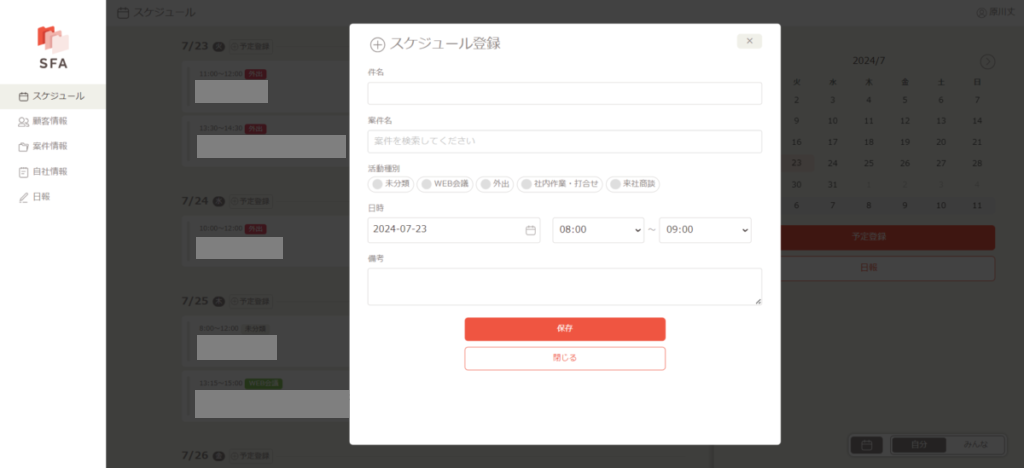Click the 保存 save button

click(x=565, y=329)
